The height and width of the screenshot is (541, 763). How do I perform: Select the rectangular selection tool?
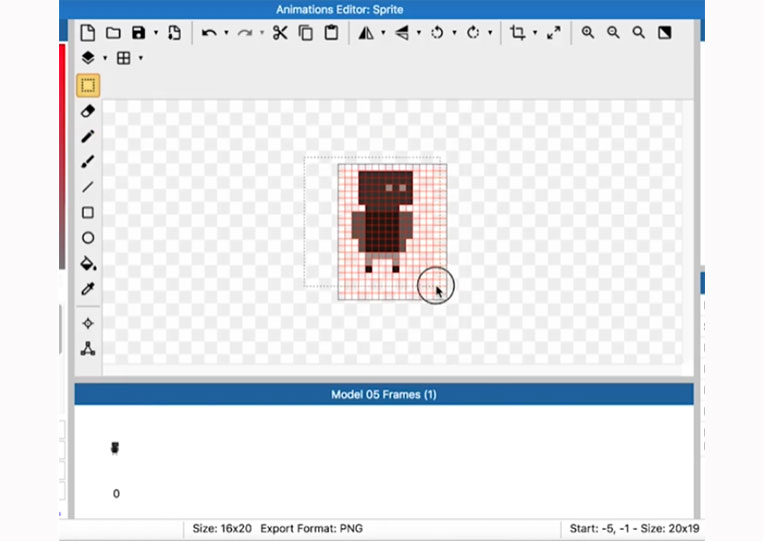click(88, 86)
